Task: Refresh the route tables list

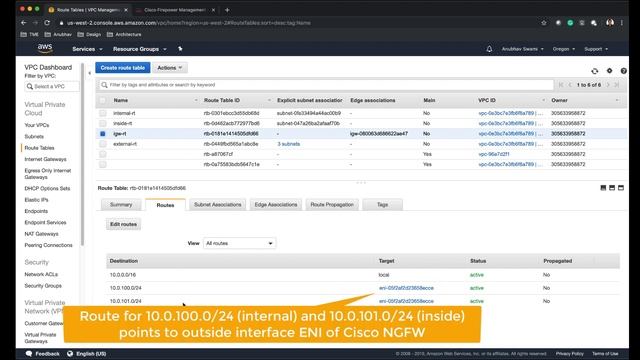Action: pyautogui.click(x=595, y=71)
